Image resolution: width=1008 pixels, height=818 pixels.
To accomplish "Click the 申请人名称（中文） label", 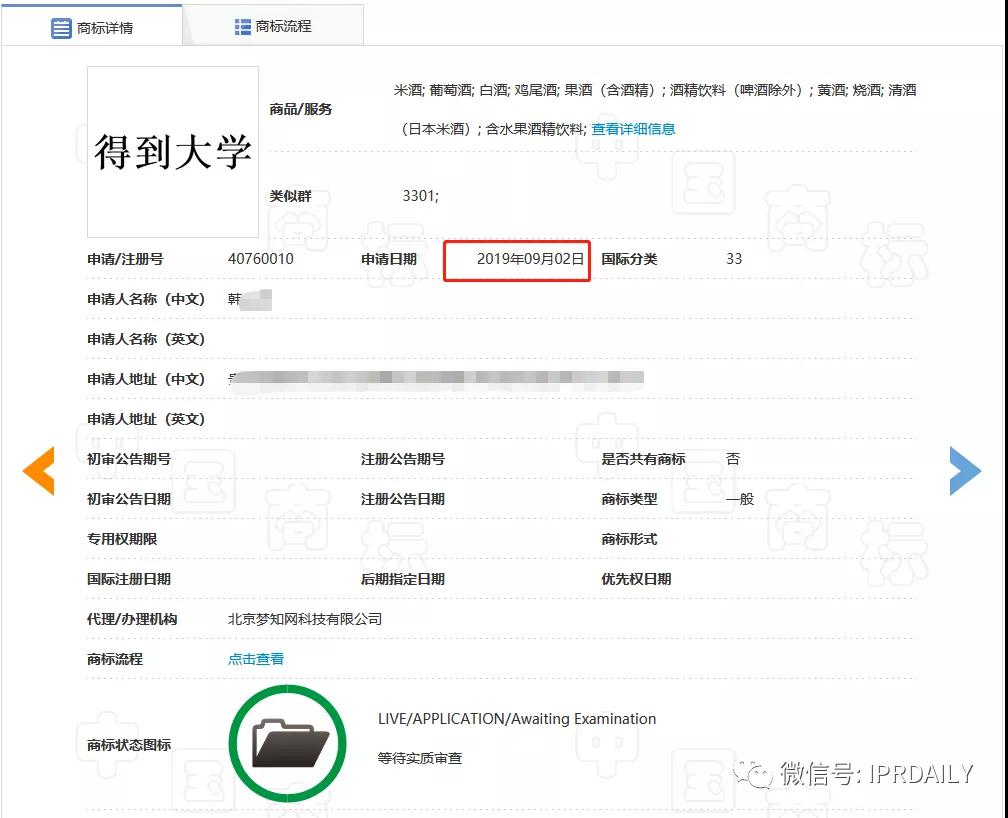I will (x=146, y=299).
